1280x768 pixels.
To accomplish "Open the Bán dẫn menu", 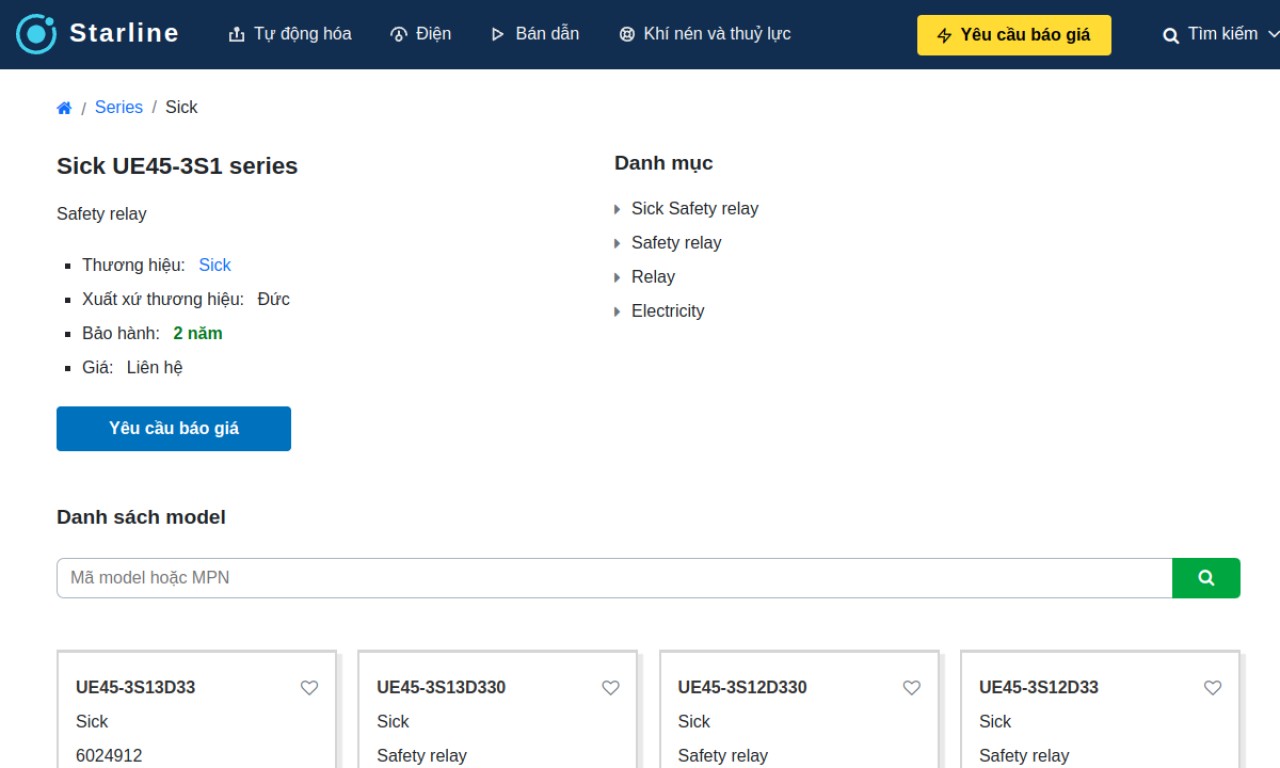I will coord(535,34).
